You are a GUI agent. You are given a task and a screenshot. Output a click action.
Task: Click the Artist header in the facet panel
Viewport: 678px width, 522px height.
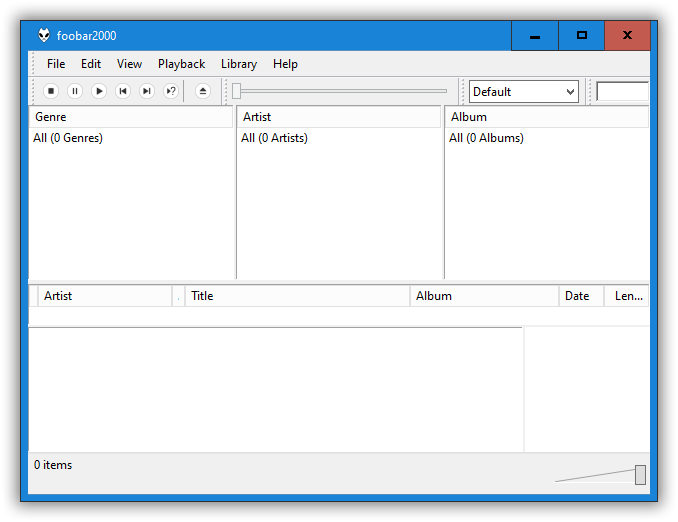[x=339, y=117]
